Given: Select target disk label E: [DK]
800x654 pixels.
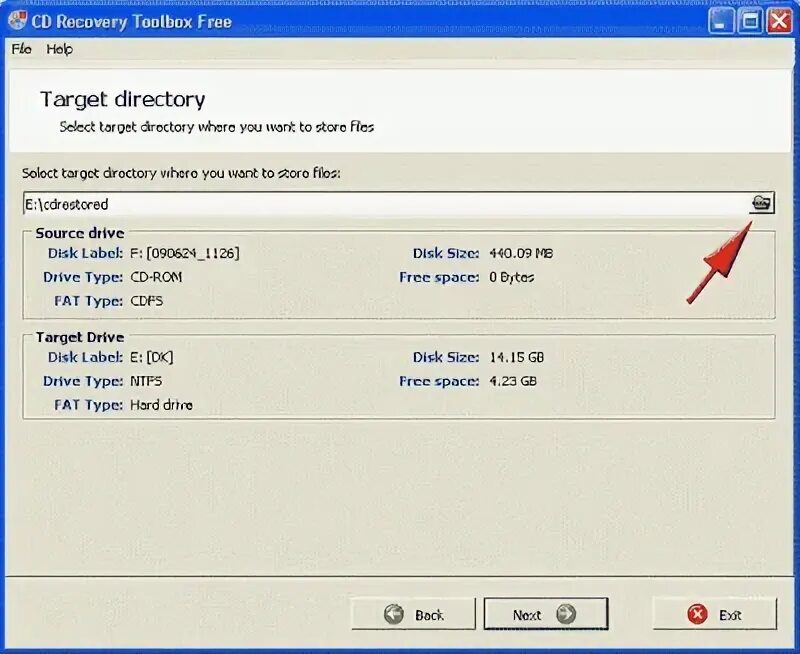Looking at the screenshot, I should tap(152, 357).
